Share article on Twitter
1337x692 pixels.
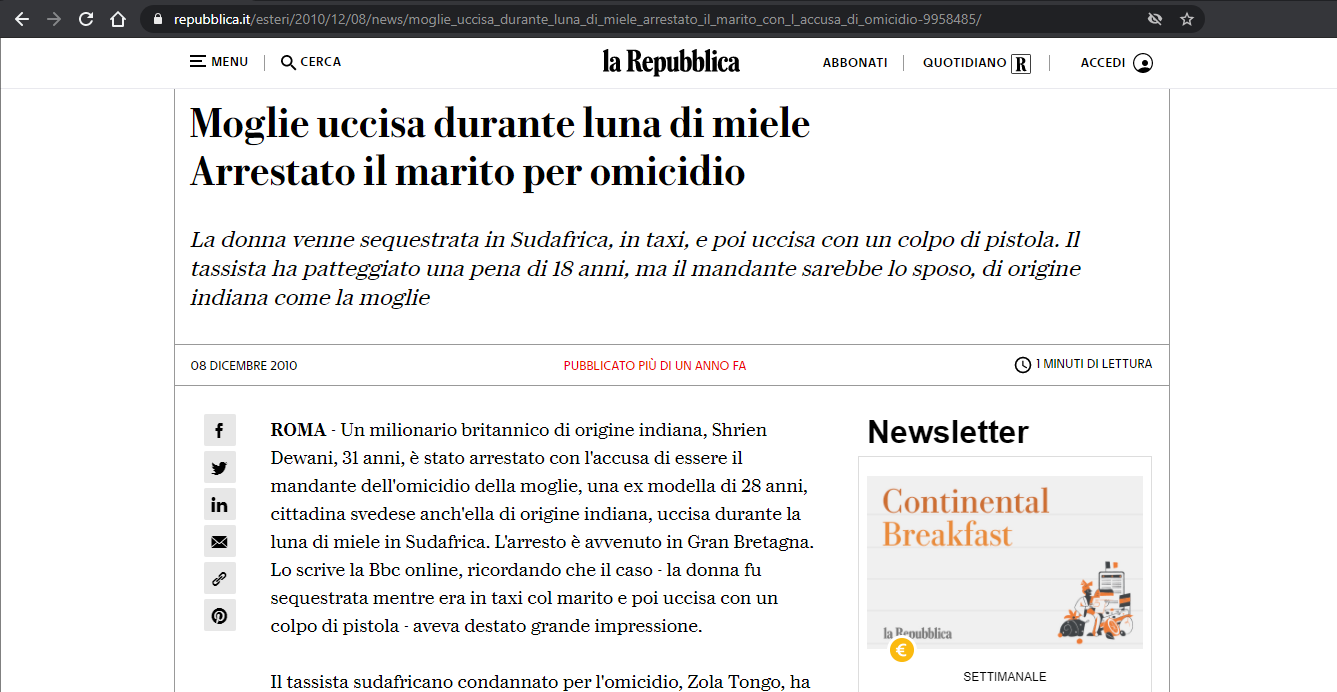[x=219, y=468]
